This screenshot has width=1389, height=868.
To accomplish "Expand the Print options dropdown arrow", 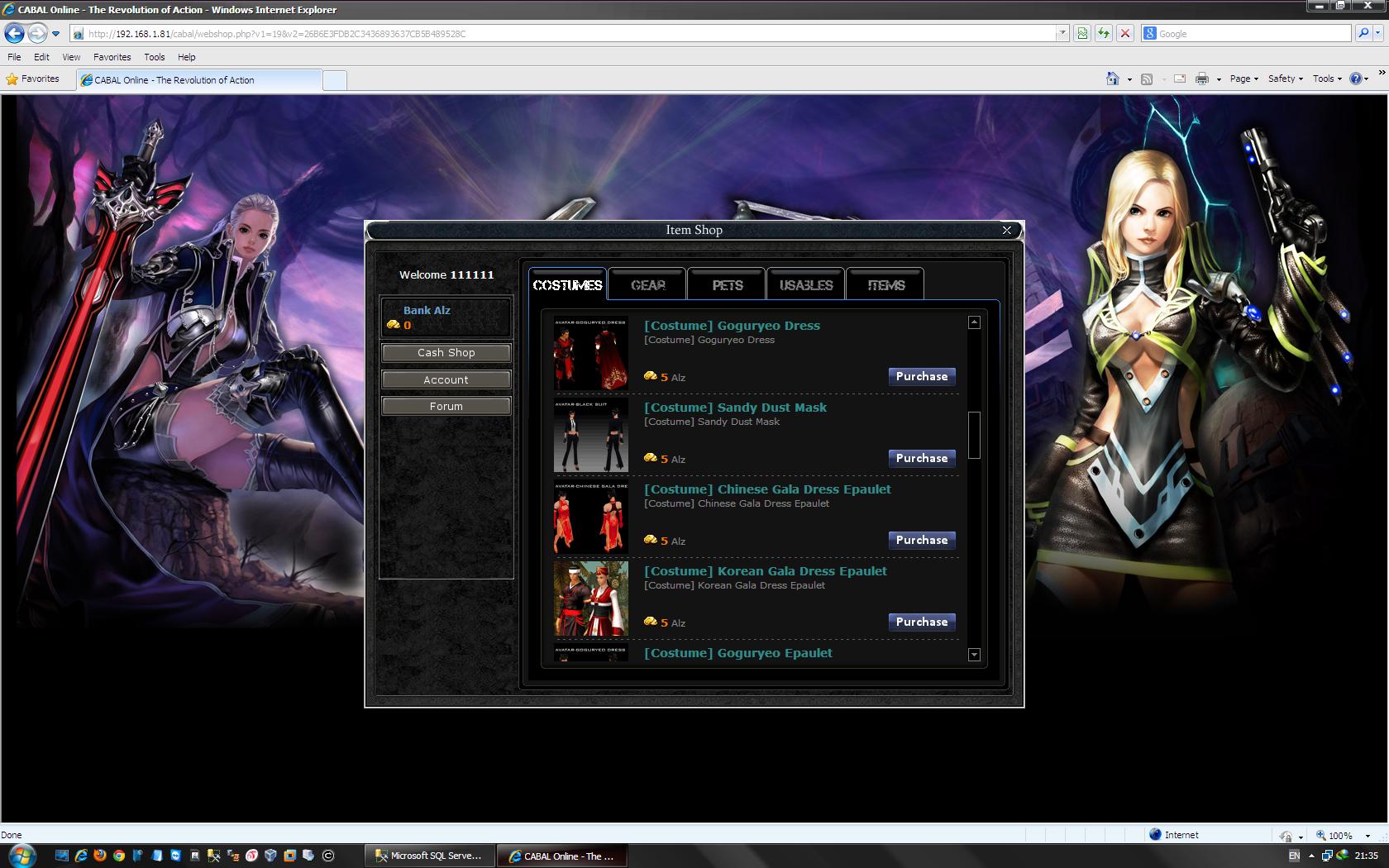I will tap(1219, 79).
